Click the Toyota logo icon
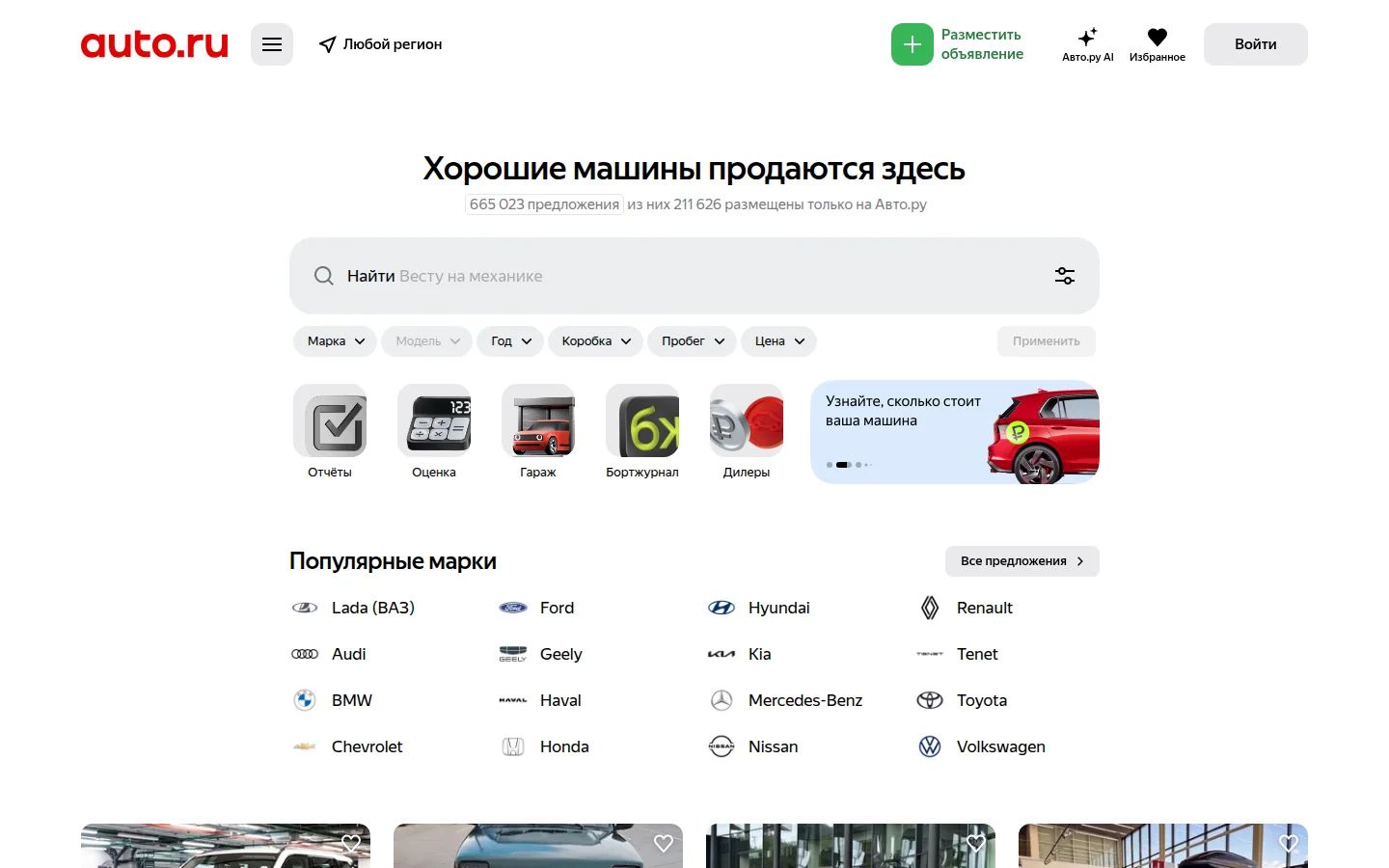Image resolution: width=1389 pixels, height=868 pixels. (x=930, y=700)
